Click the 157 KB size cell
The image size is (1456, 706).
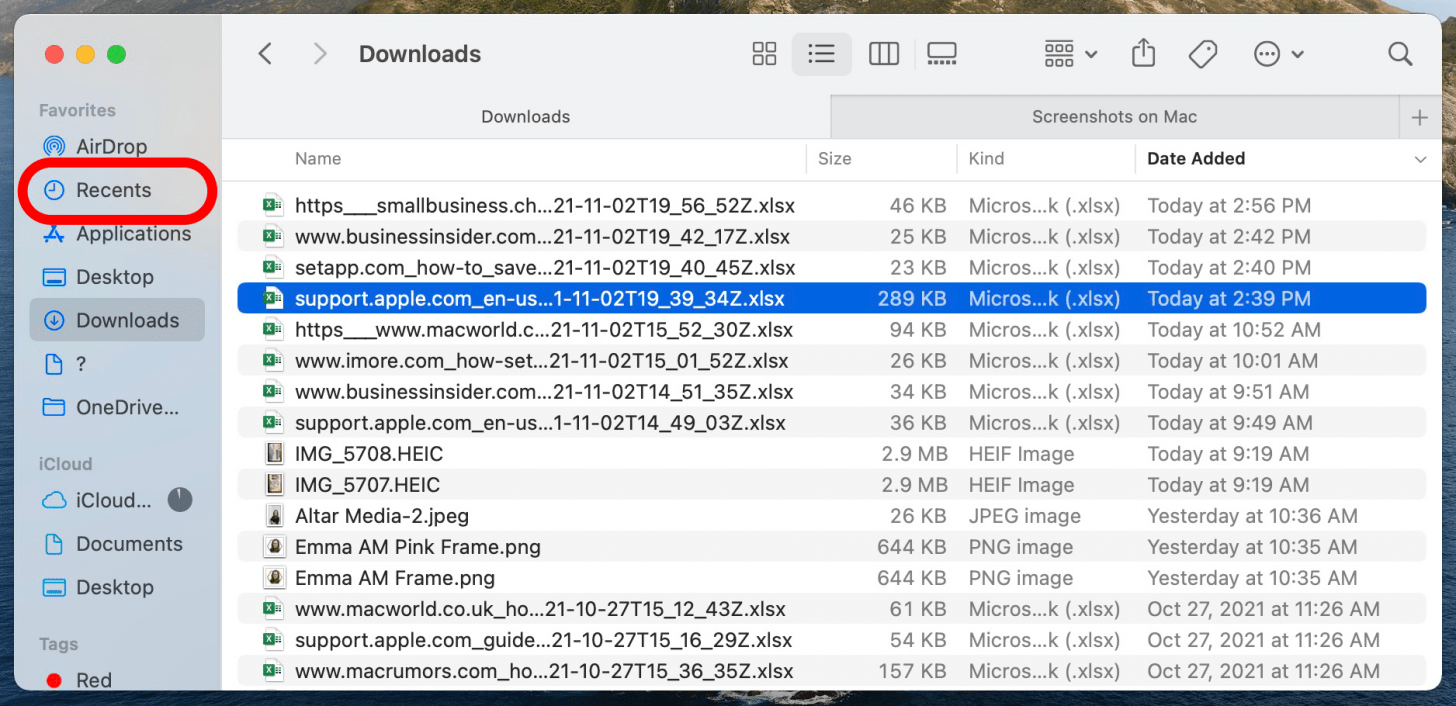912,671
